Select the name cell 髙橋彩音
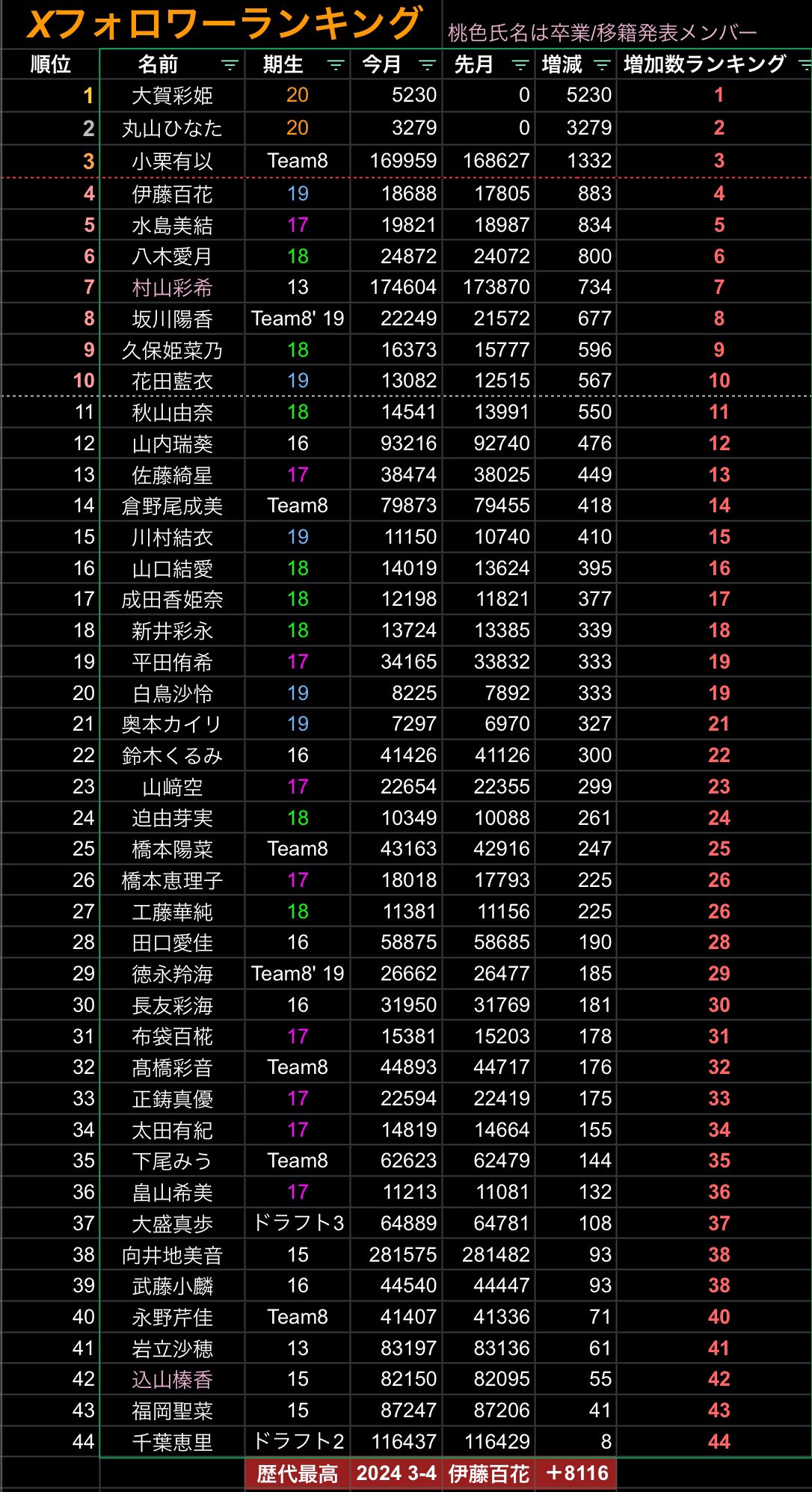Viewport: 812px width, 1492px height. 172,1067
